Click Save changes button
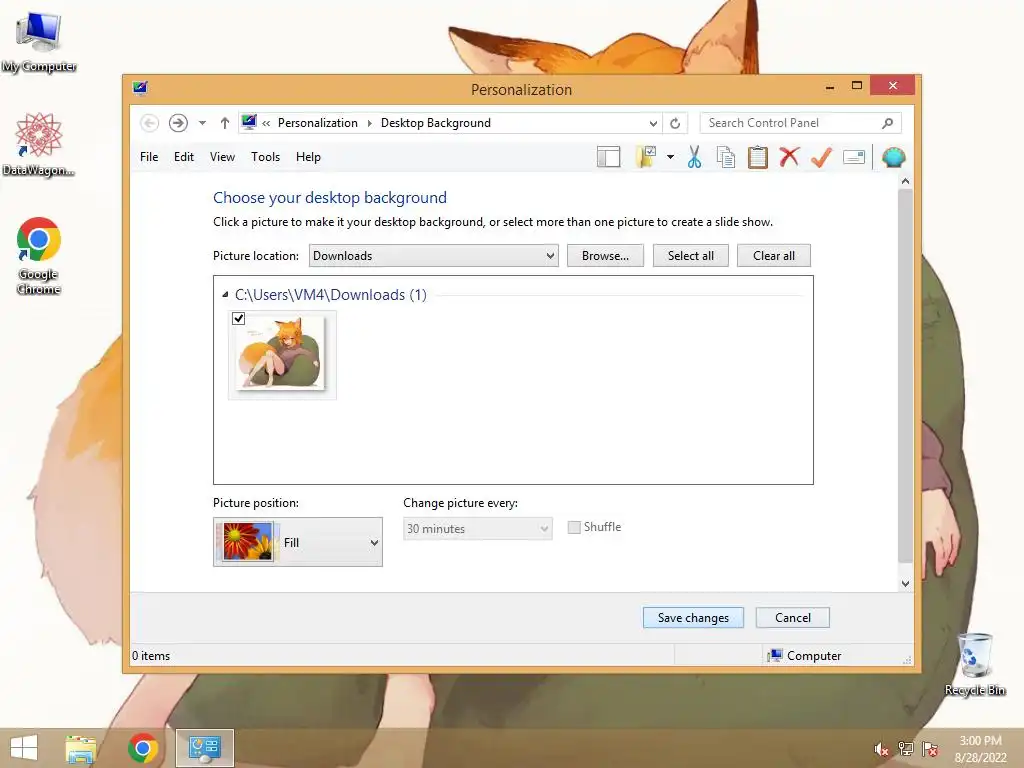Image resolution: width=1024 pixels, height=768 pixels. 693,618
